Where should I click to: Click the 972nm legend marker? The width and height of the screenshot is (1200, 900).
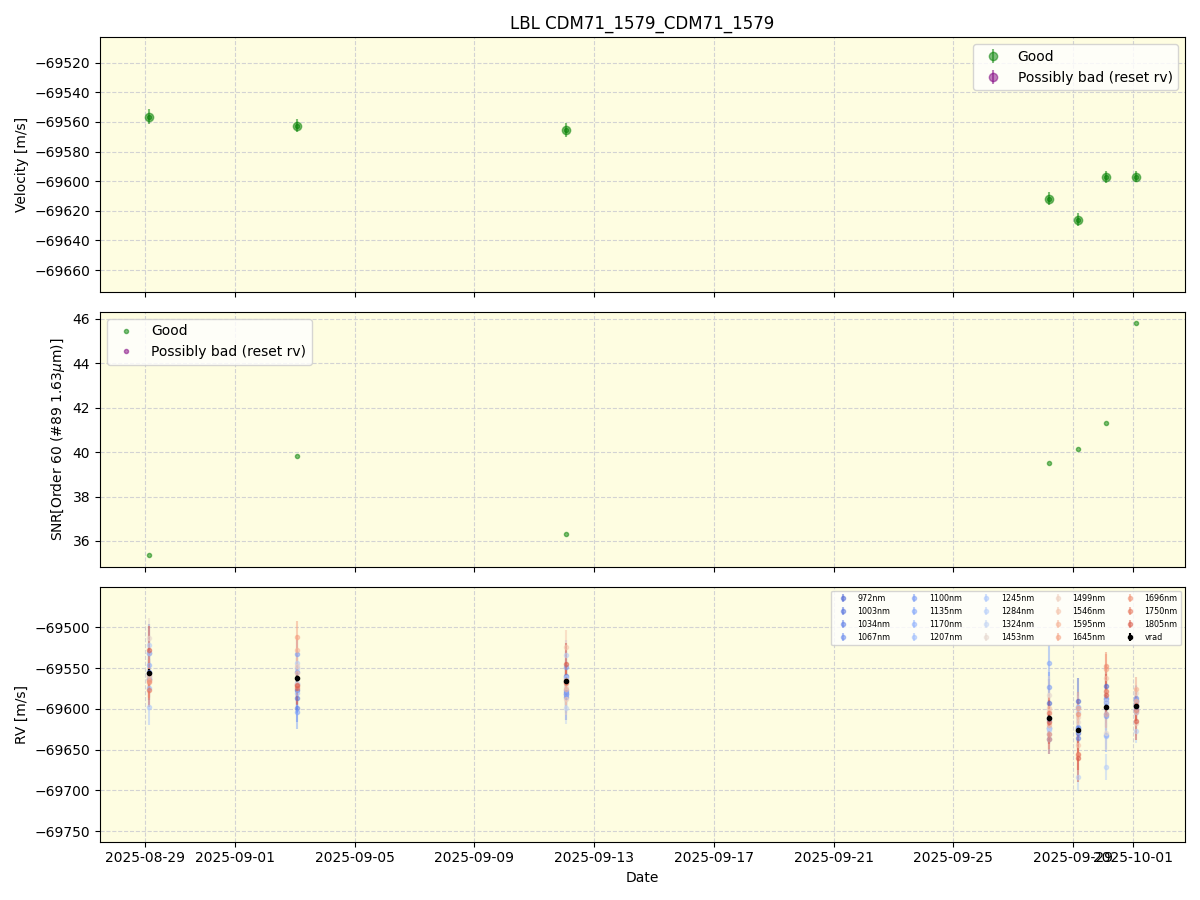pyautogui.click(x=843, y=598)
